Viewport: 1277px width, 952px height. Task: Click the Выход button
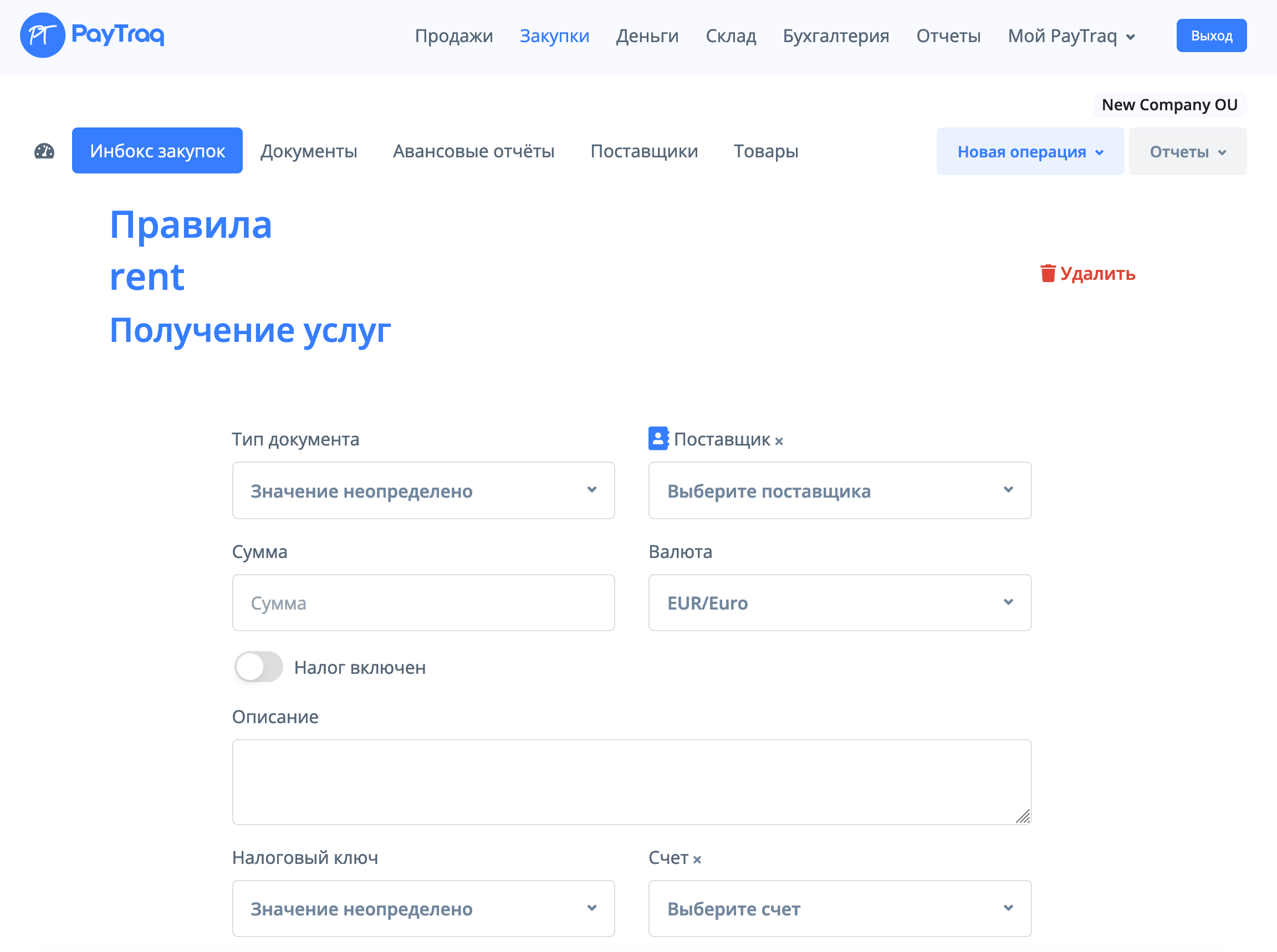(1210, 35)
